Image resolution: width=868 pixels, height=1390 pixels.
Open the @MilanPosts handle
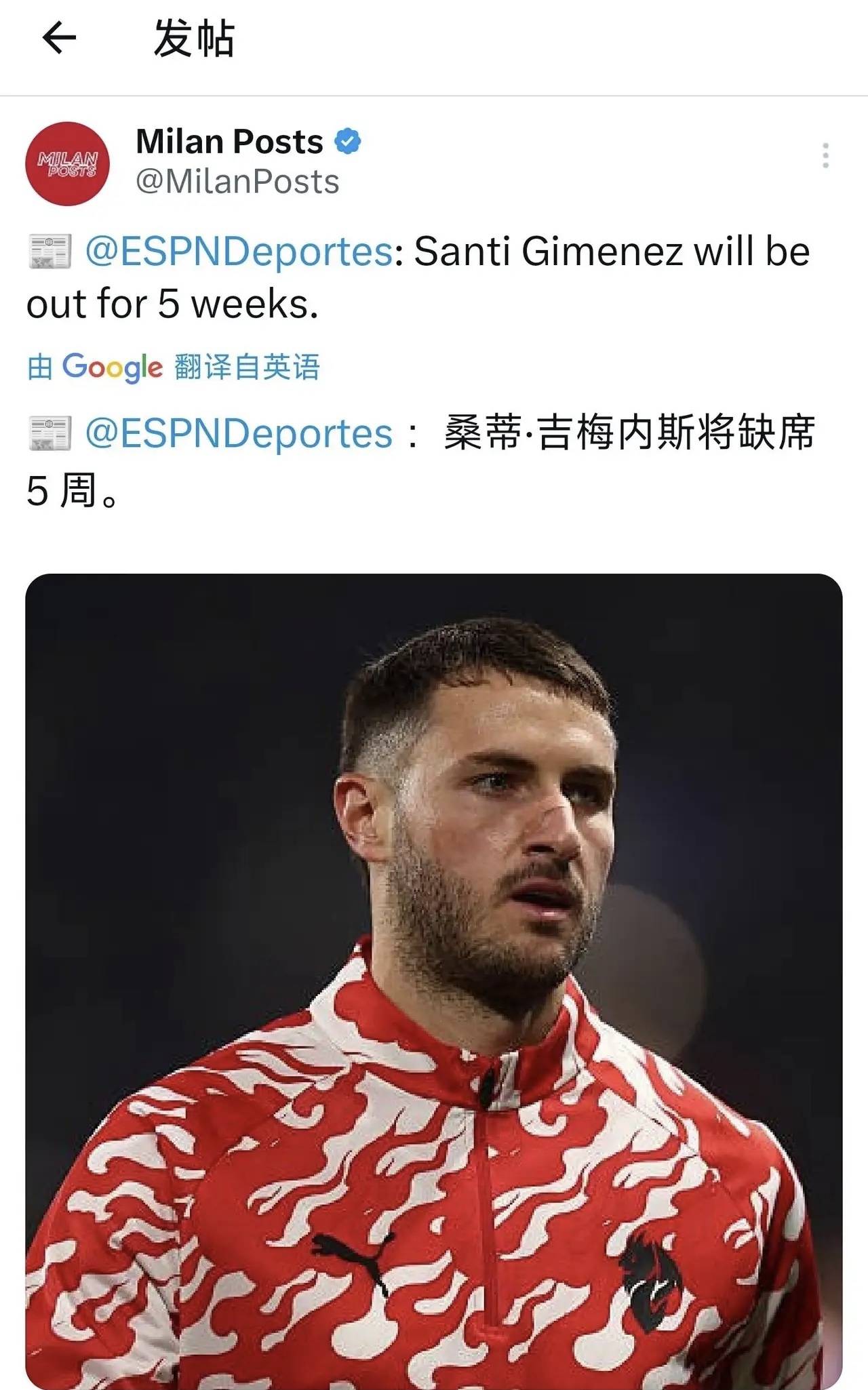[237, 182]
